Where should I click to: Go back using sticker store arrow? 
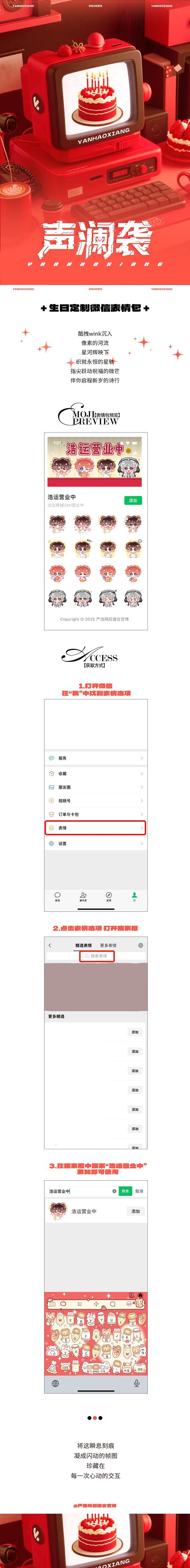click(x=50, y=945)
